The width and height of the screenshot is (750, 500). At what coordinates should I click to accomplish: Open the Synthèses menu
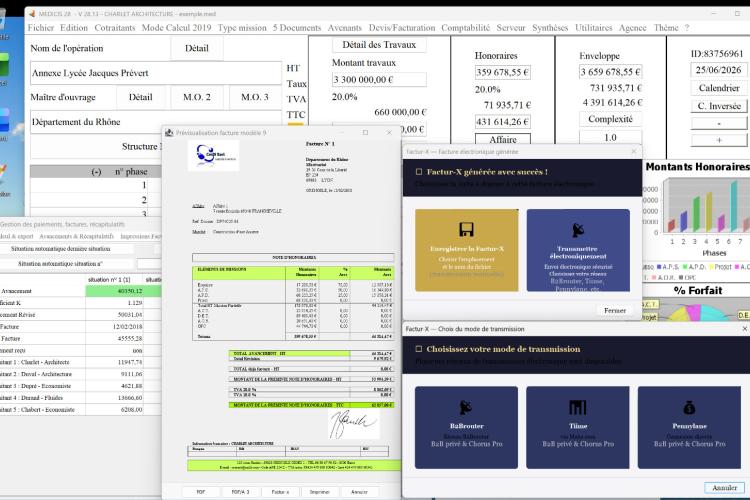[550, 28]
